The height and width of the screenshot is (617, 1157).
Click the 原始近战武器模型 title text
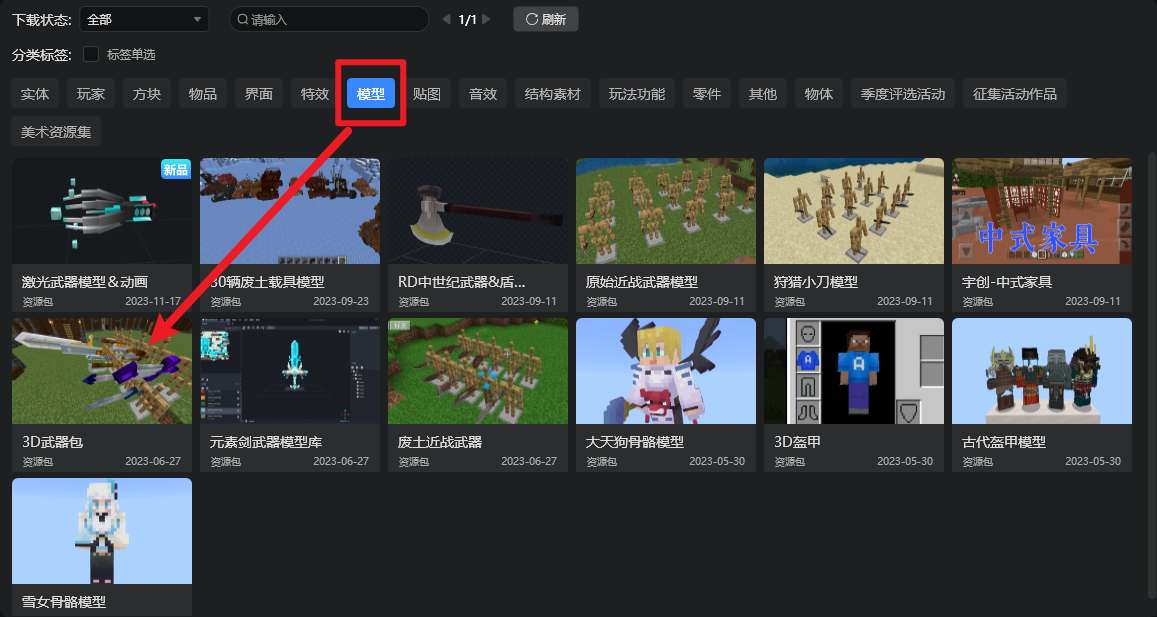point(642,282)
